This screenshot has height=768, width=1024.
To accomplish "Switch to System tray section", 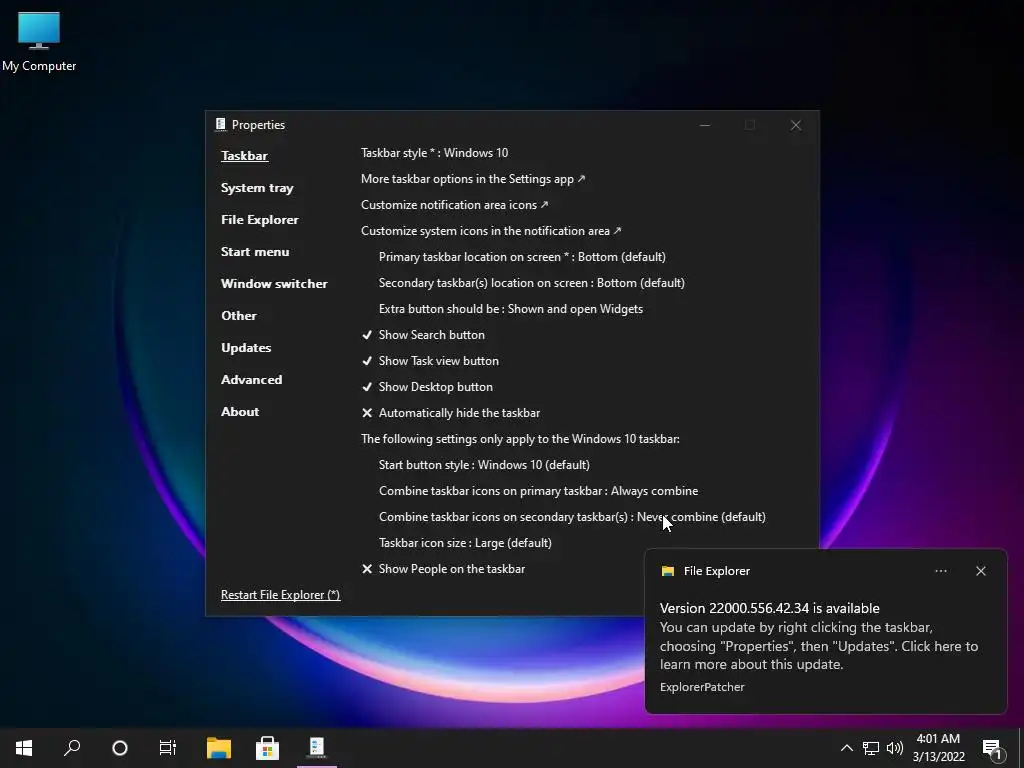I will [257, 188].
